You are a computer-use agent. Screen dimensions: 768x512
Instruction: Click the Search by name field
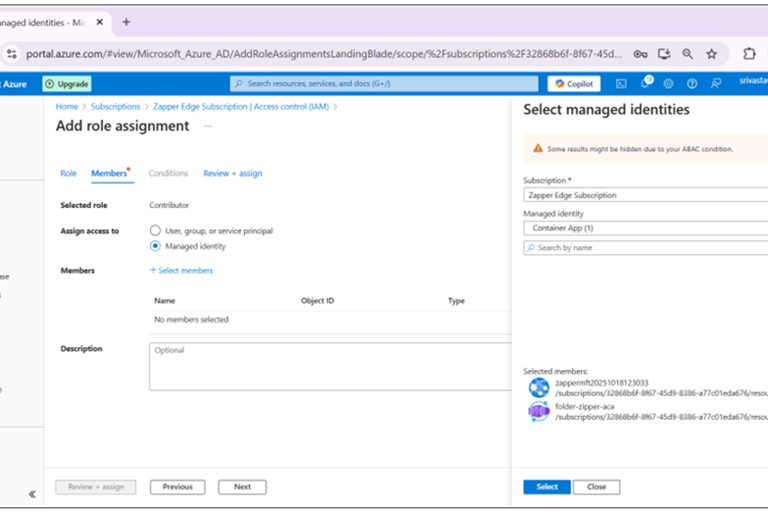click(x=646, y=248)
